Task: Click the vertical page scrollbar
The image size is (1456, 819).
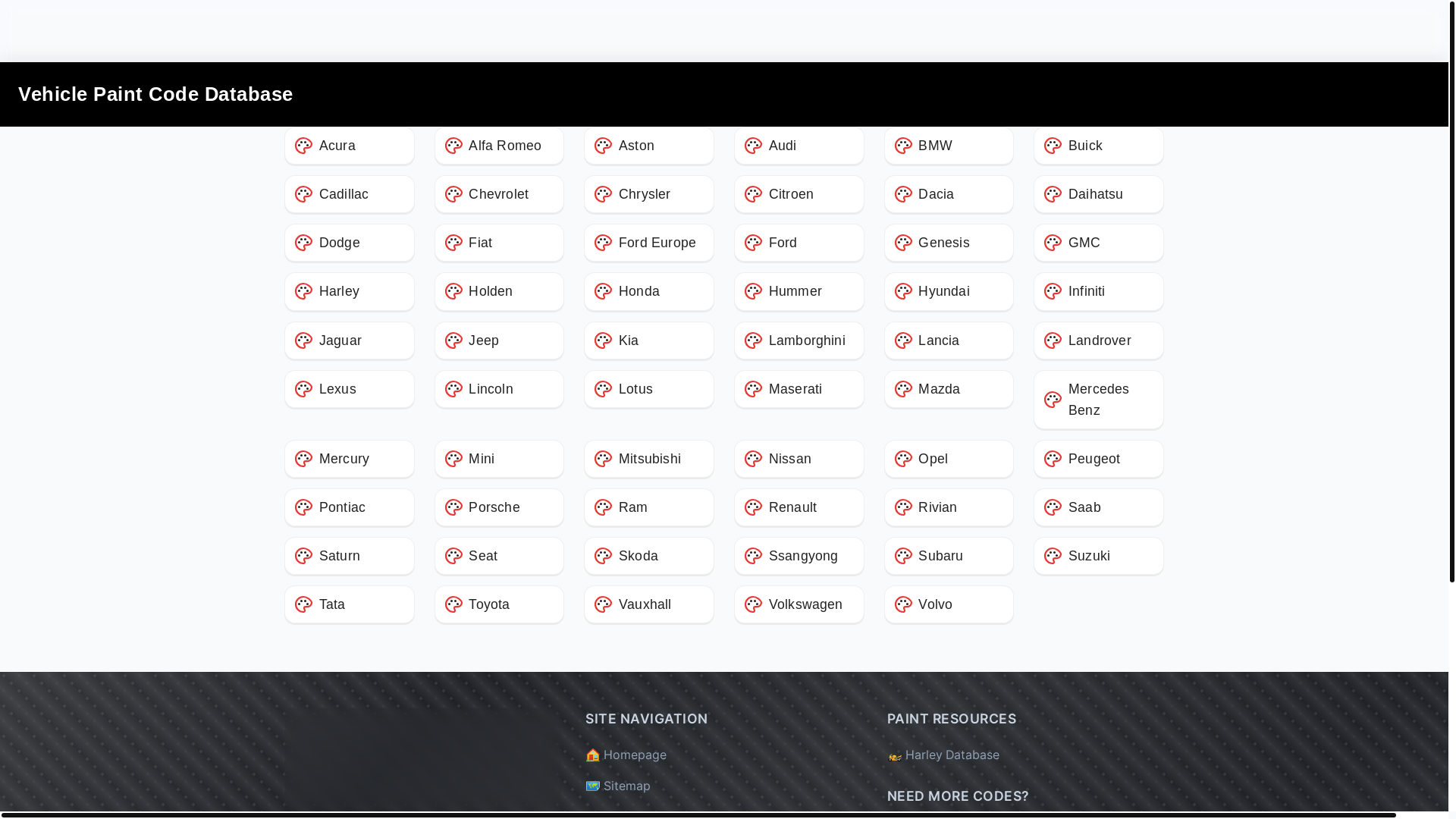Action: [1452, 291]
